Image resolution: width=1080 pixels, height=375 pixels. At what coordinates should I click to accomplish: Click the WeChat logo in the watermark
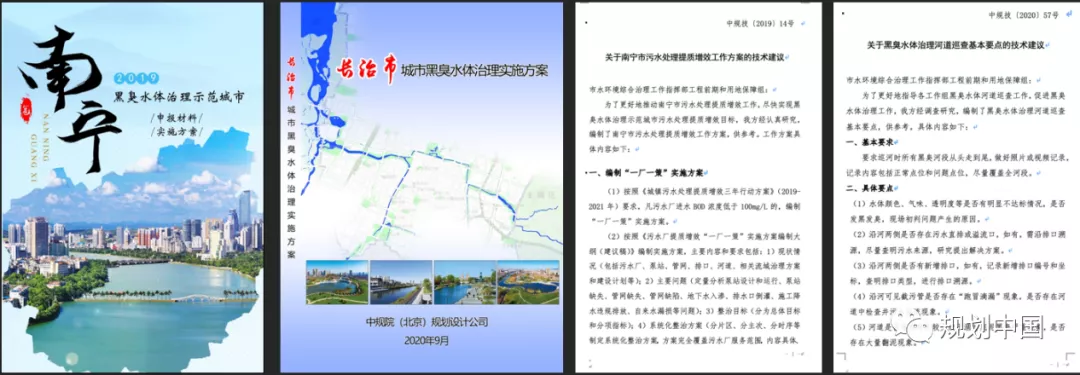click(916, 325)
